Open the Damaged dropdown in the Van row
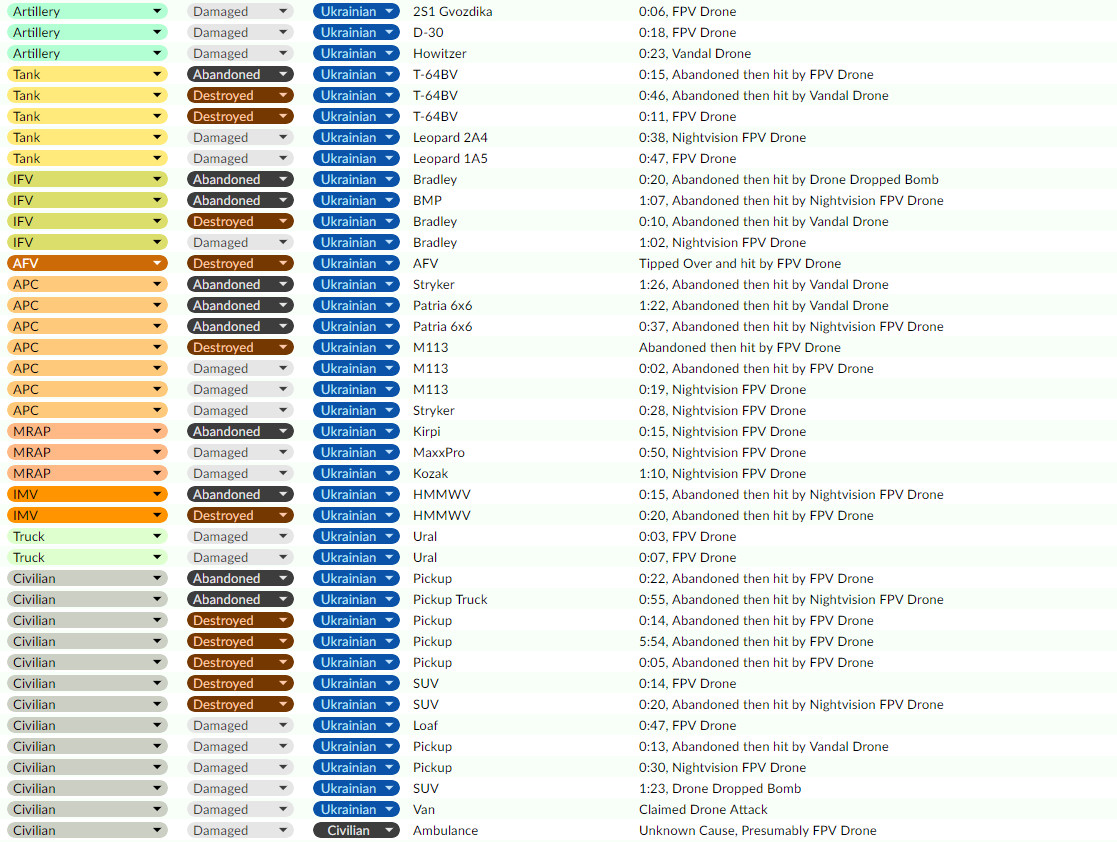The image size is (1117, 842). coord(240,810)
